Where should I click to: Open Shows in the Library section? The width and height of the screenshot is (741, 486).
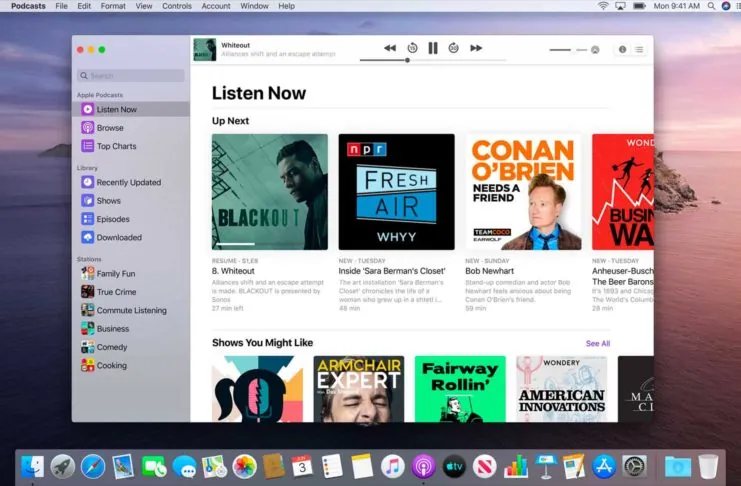[131, 200]
